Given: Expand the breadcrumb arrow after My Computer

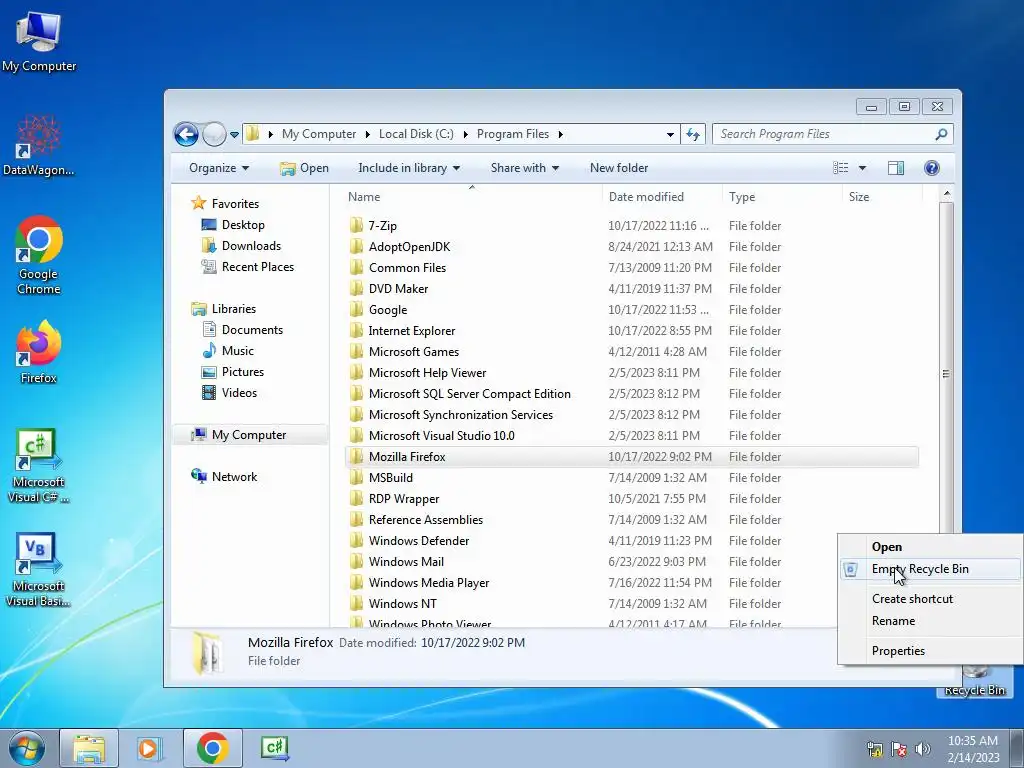Looking at the screenshot, I should 367,135.
